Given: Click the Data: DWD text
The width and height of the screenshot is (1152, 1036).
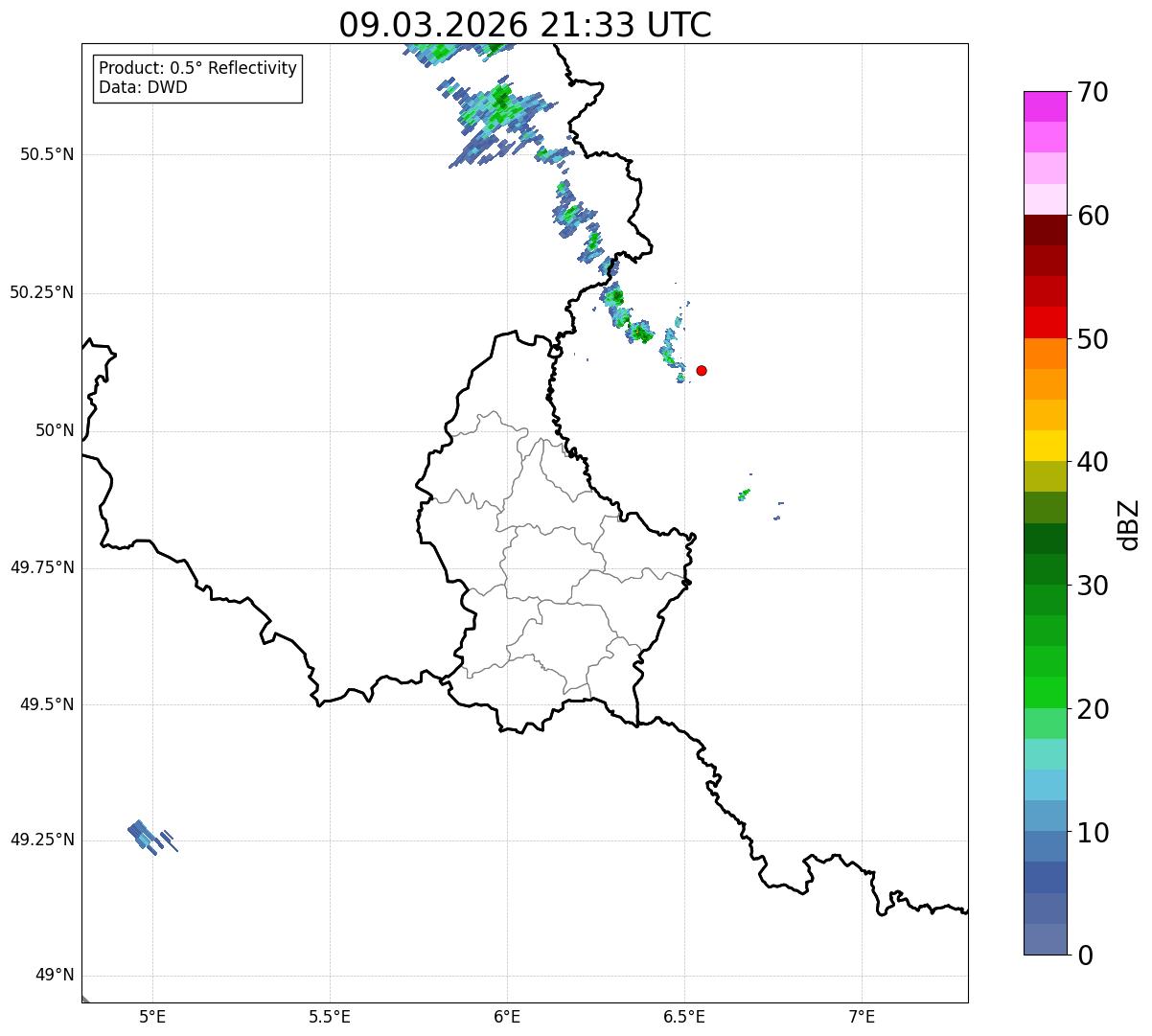Looking at the screenshot, I should click(x=144, y=88).
